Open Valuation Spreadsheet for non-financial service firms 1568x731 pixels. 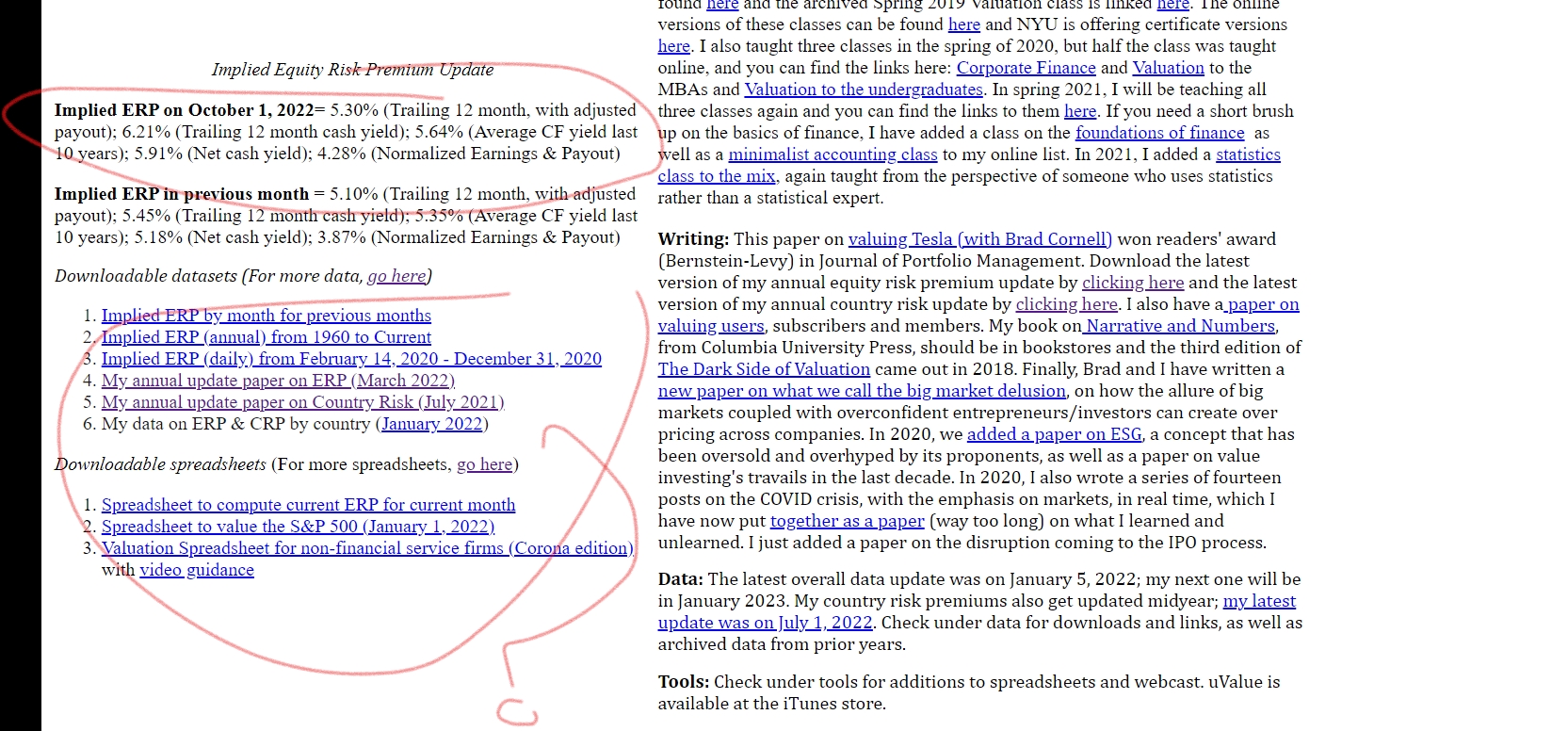point(367,548)
